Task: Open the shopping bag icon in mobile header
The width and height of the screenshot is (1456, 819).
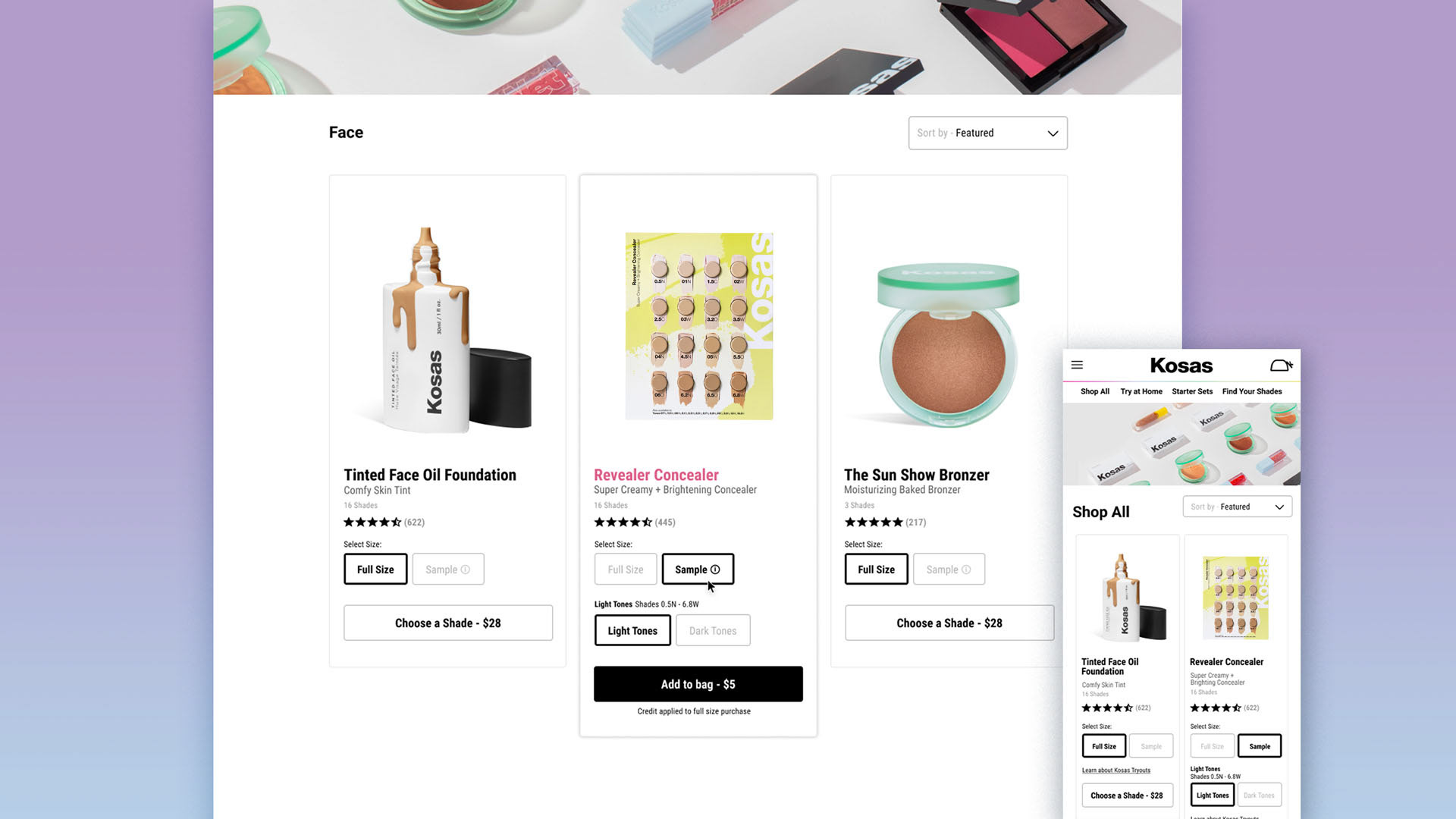Action: coord(1281,366)
